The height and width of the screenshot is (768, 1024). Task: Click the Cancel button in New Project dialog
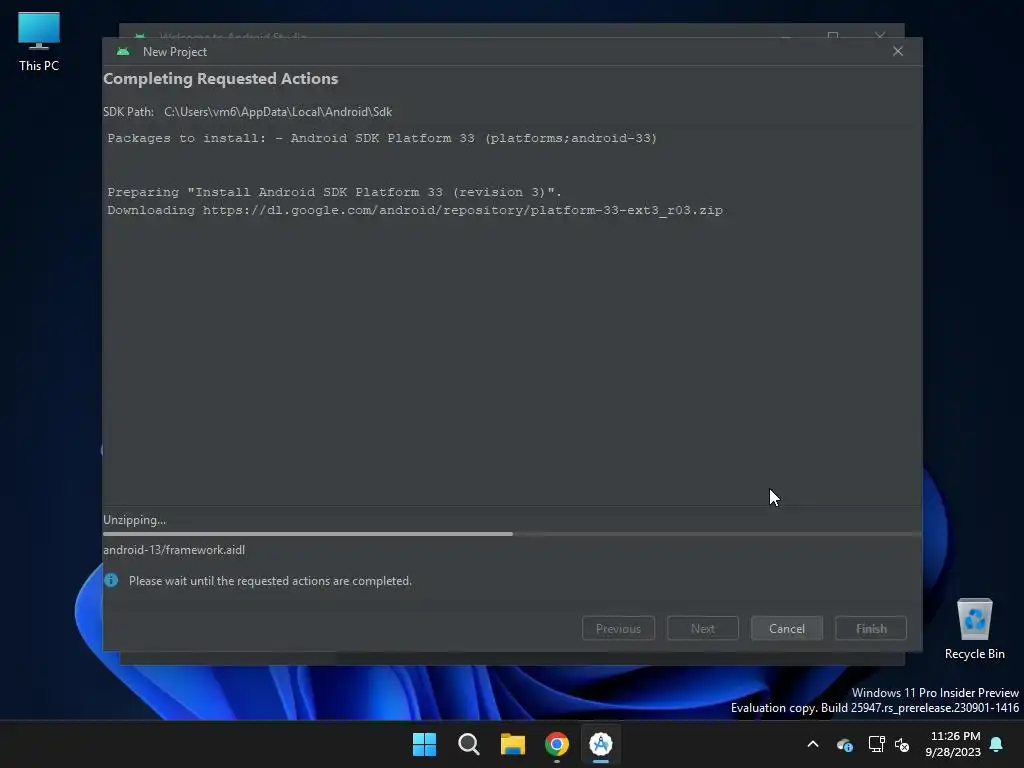click(x=786, y=628)
